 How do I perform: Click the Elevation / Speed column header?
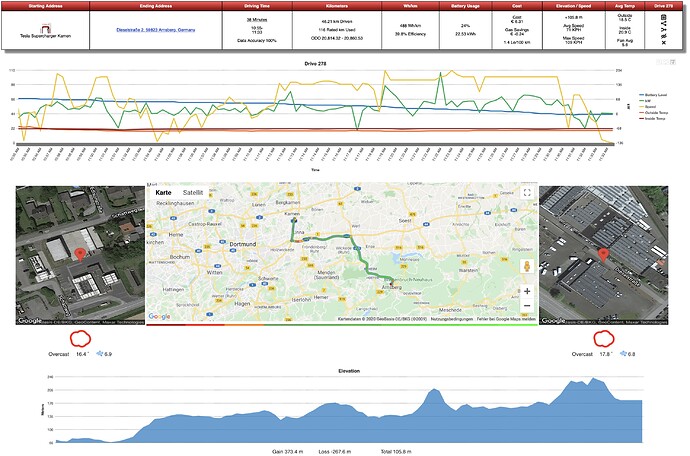tap(574, 6)
